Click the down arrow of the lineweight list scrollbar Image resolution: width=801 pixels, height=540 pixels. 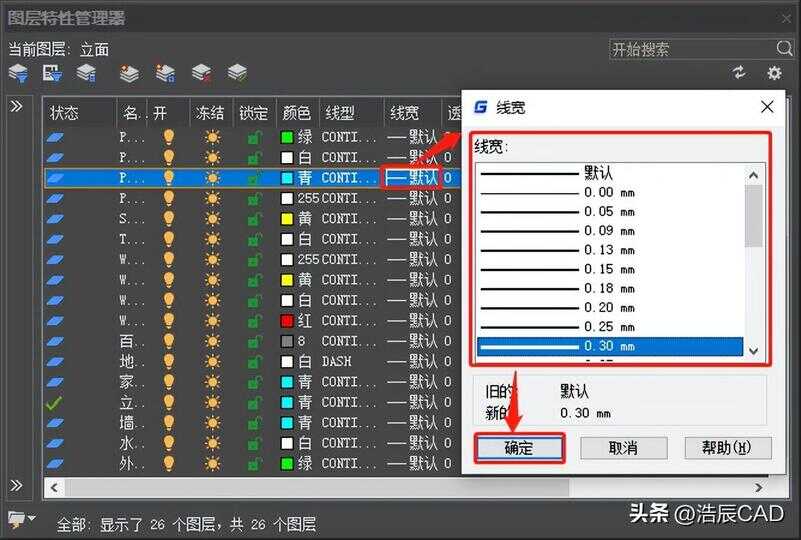click(754, 352)
